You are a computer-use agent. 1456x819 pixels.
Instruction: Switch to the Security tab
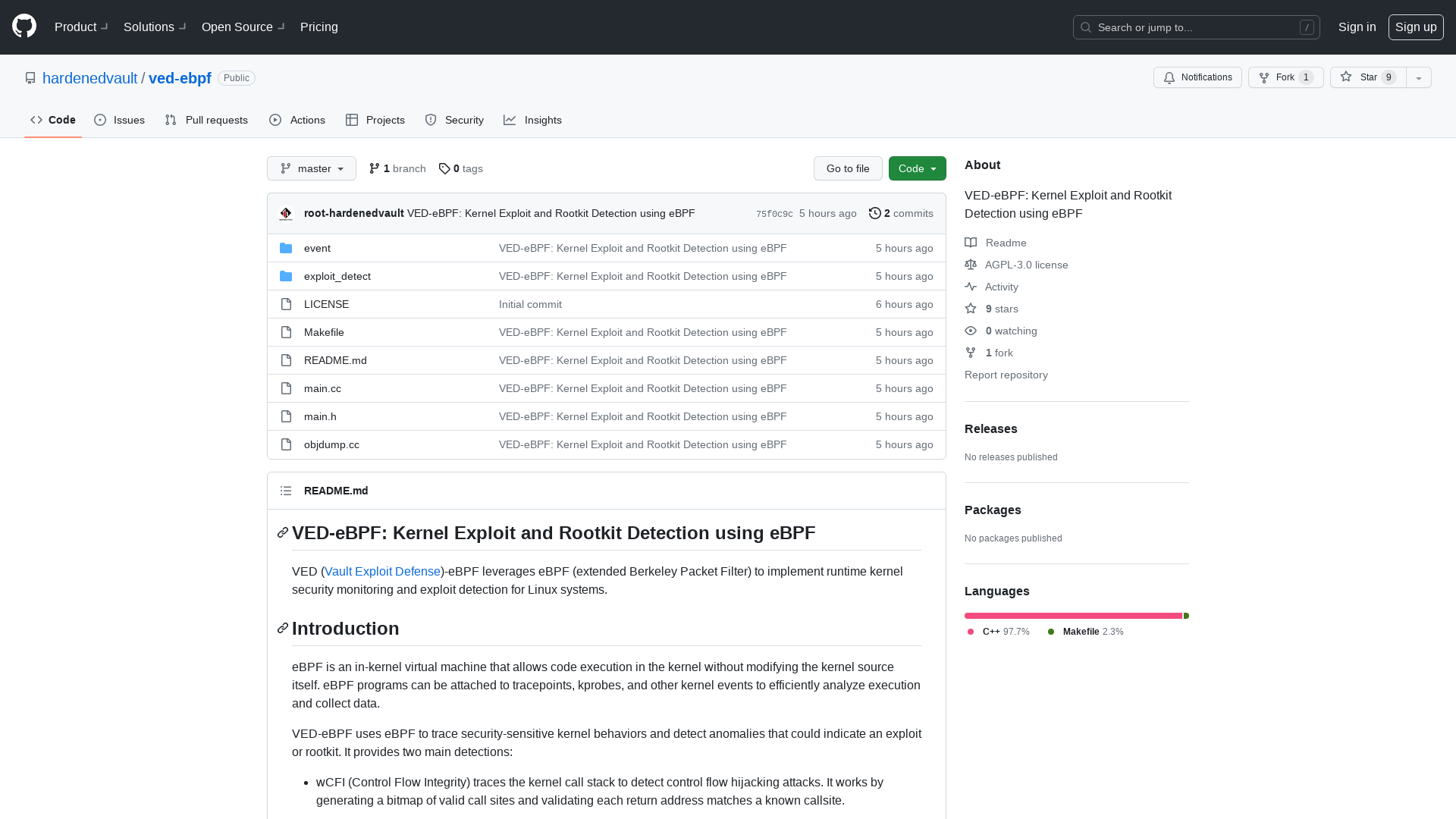[454, 120]
